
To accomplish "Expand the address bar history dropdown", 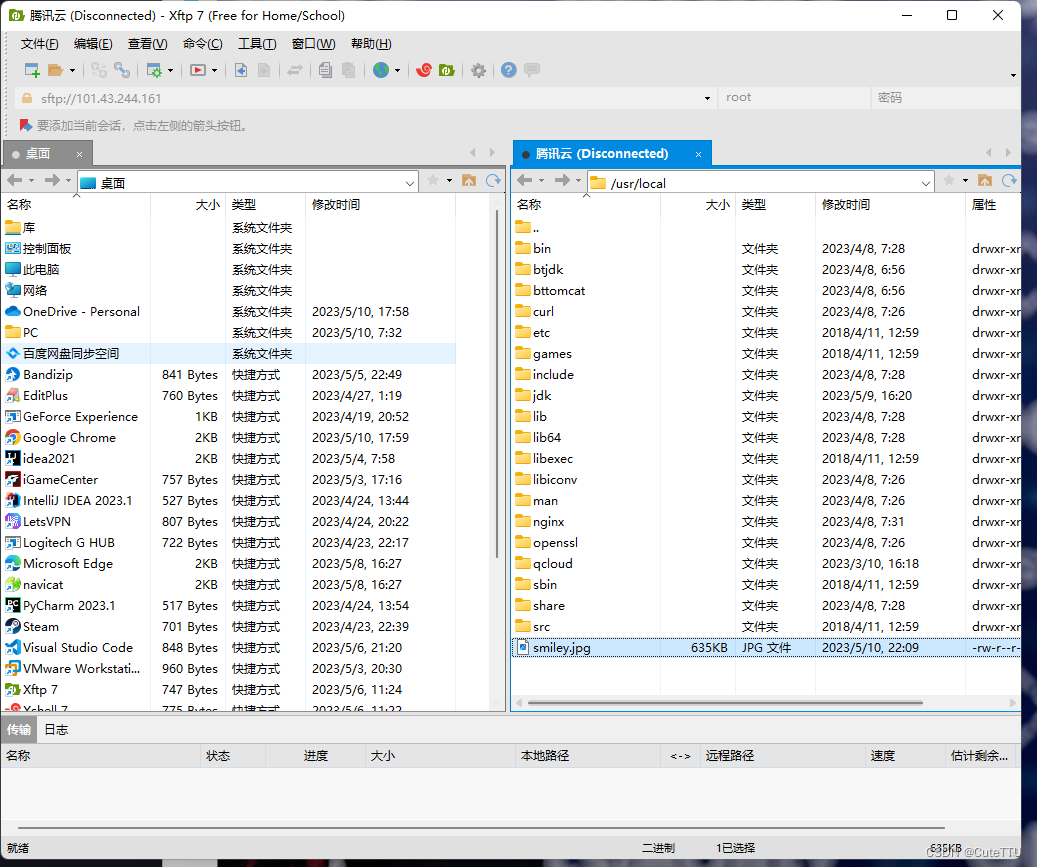I will pos(707,99).
